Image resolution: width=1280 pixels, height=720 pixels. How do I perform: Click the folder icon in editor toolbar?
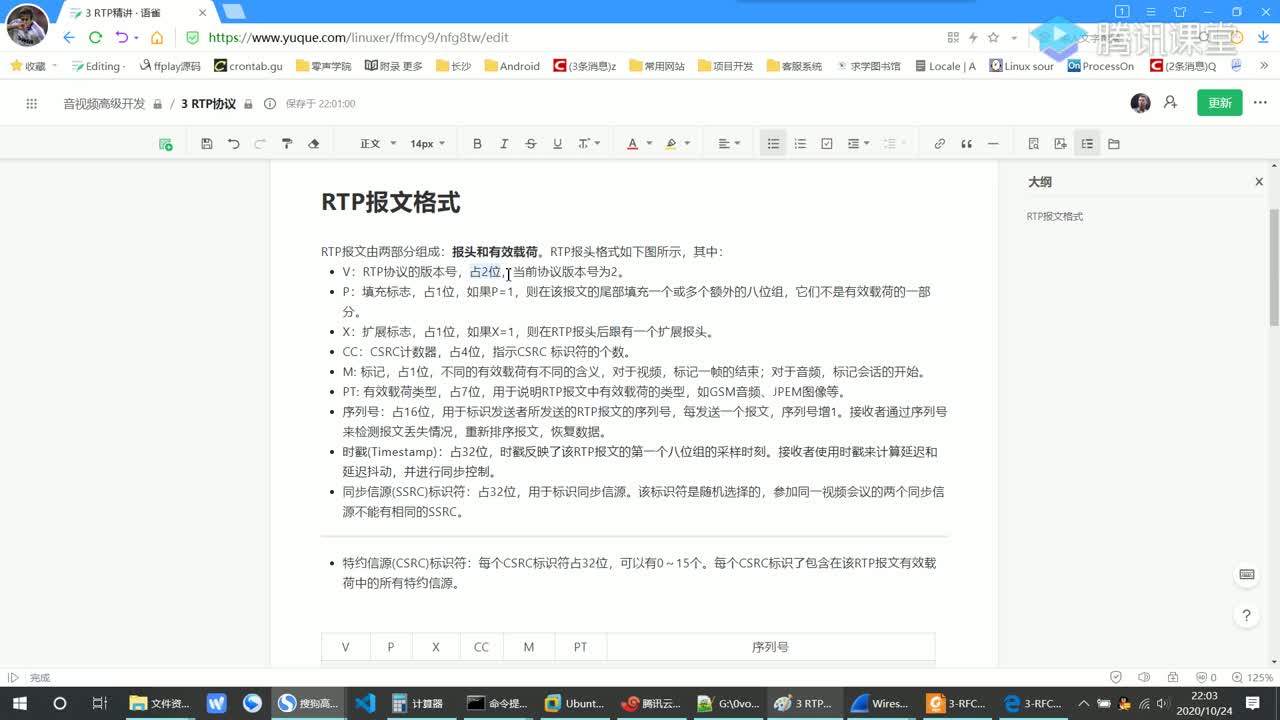coord(1114,144)
